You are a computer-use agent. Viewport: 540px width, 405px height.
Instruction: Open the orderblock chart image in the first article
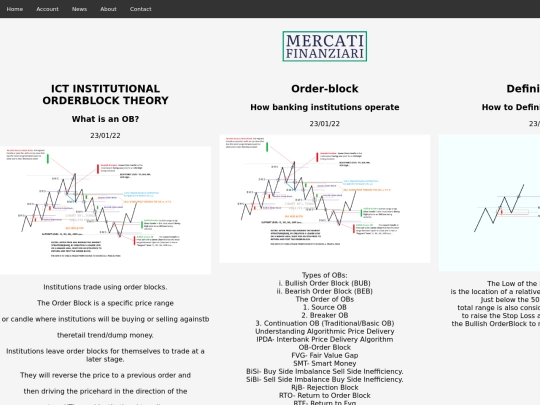pos(105,210)
